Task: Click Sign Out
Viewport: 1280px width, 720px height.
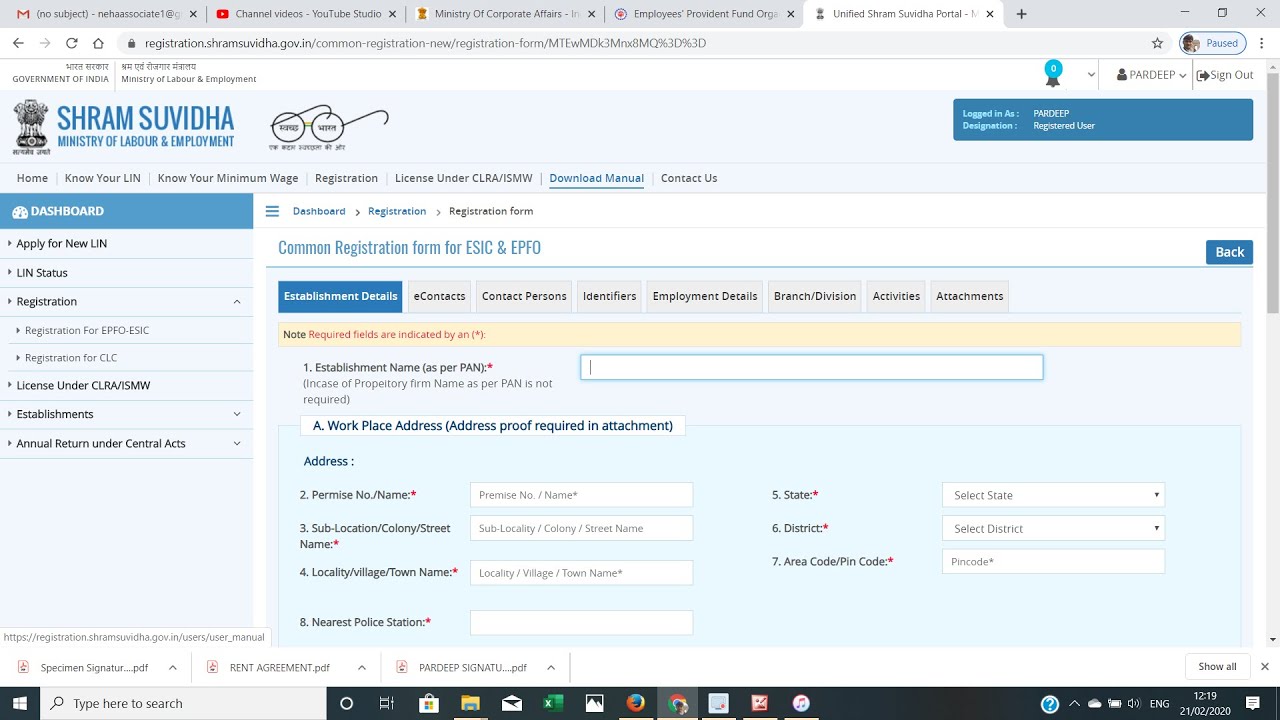Action: pos(1225,75)
